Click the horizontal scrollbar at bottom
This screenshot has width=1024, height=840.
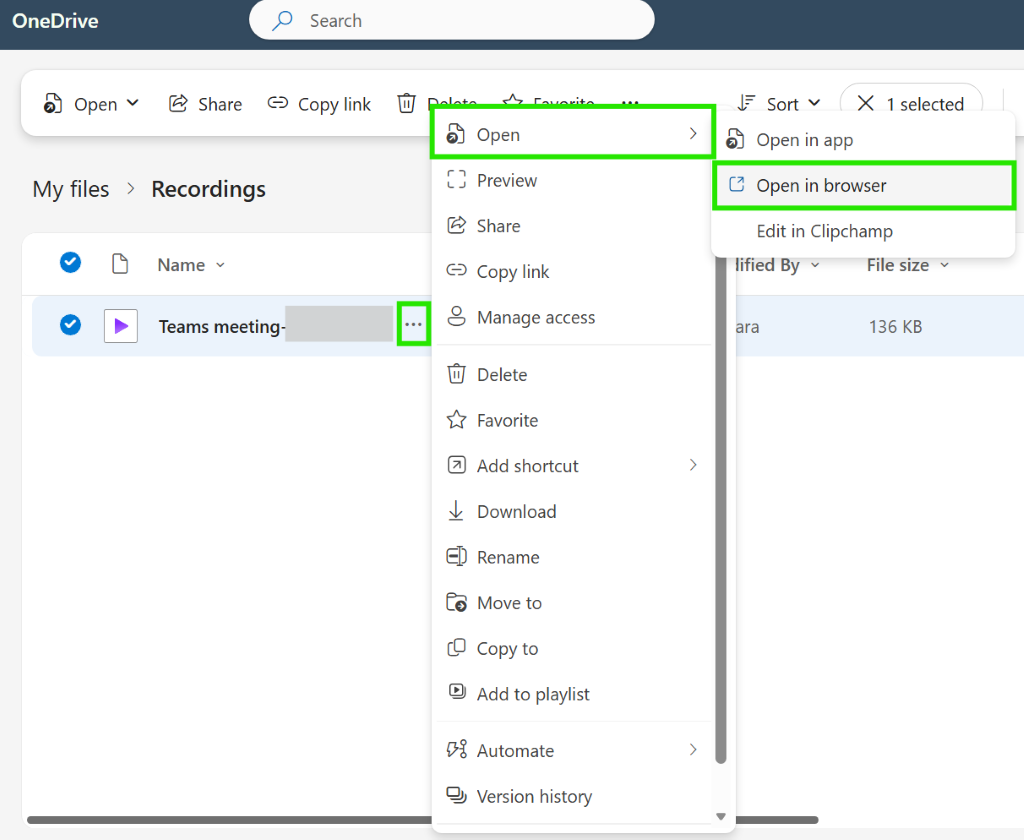pos(423,820)
